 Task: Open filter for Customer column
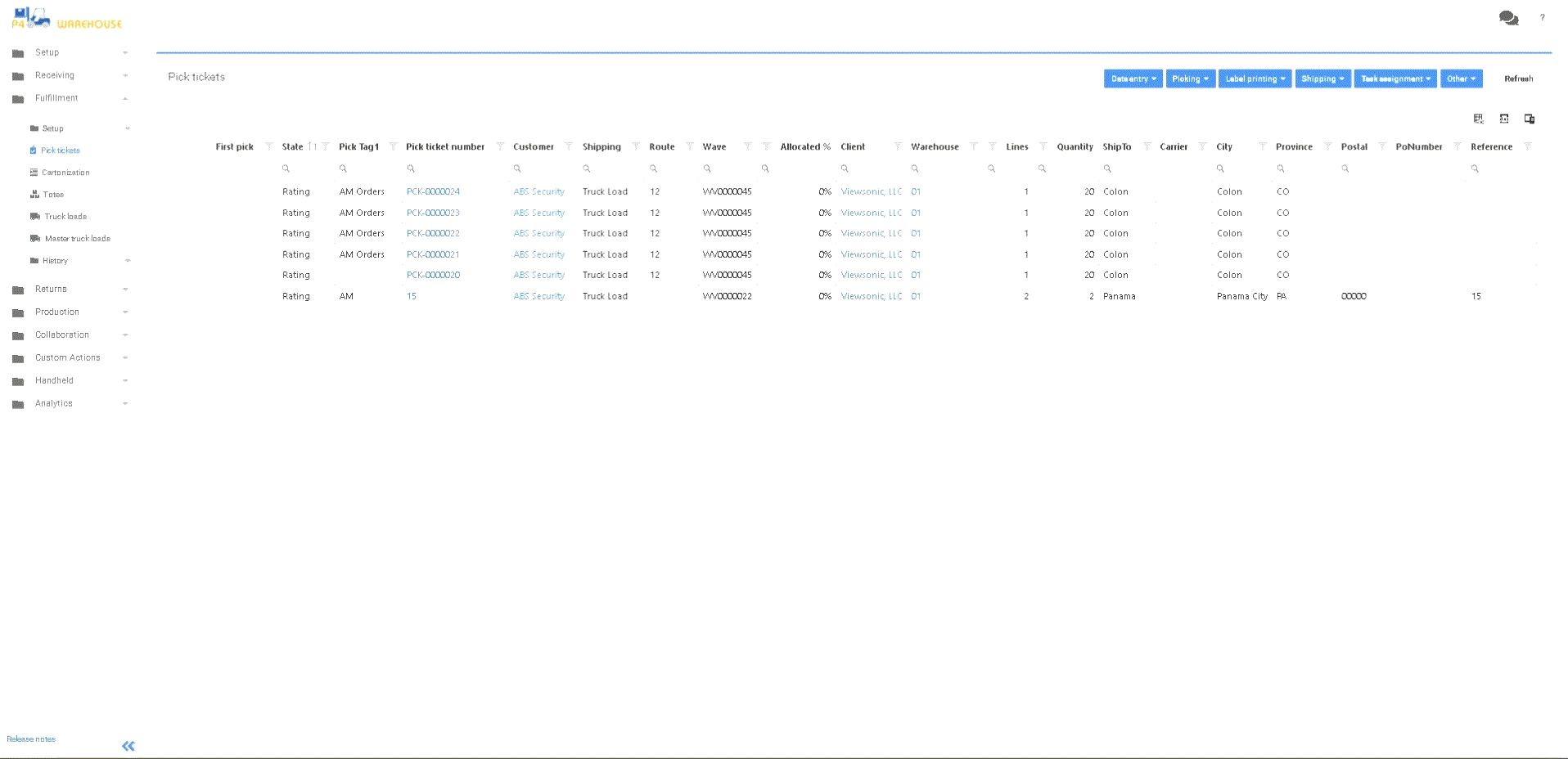(569, 146)
